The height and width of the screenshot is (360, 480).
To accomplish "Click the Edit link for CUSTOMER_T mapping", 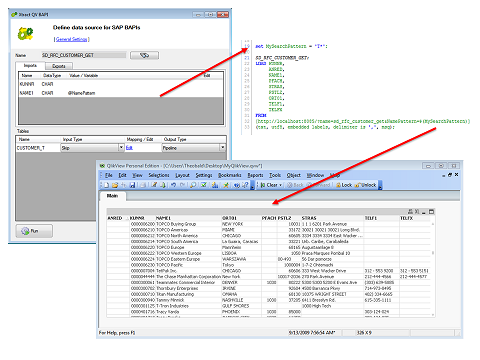I will 129,148.
